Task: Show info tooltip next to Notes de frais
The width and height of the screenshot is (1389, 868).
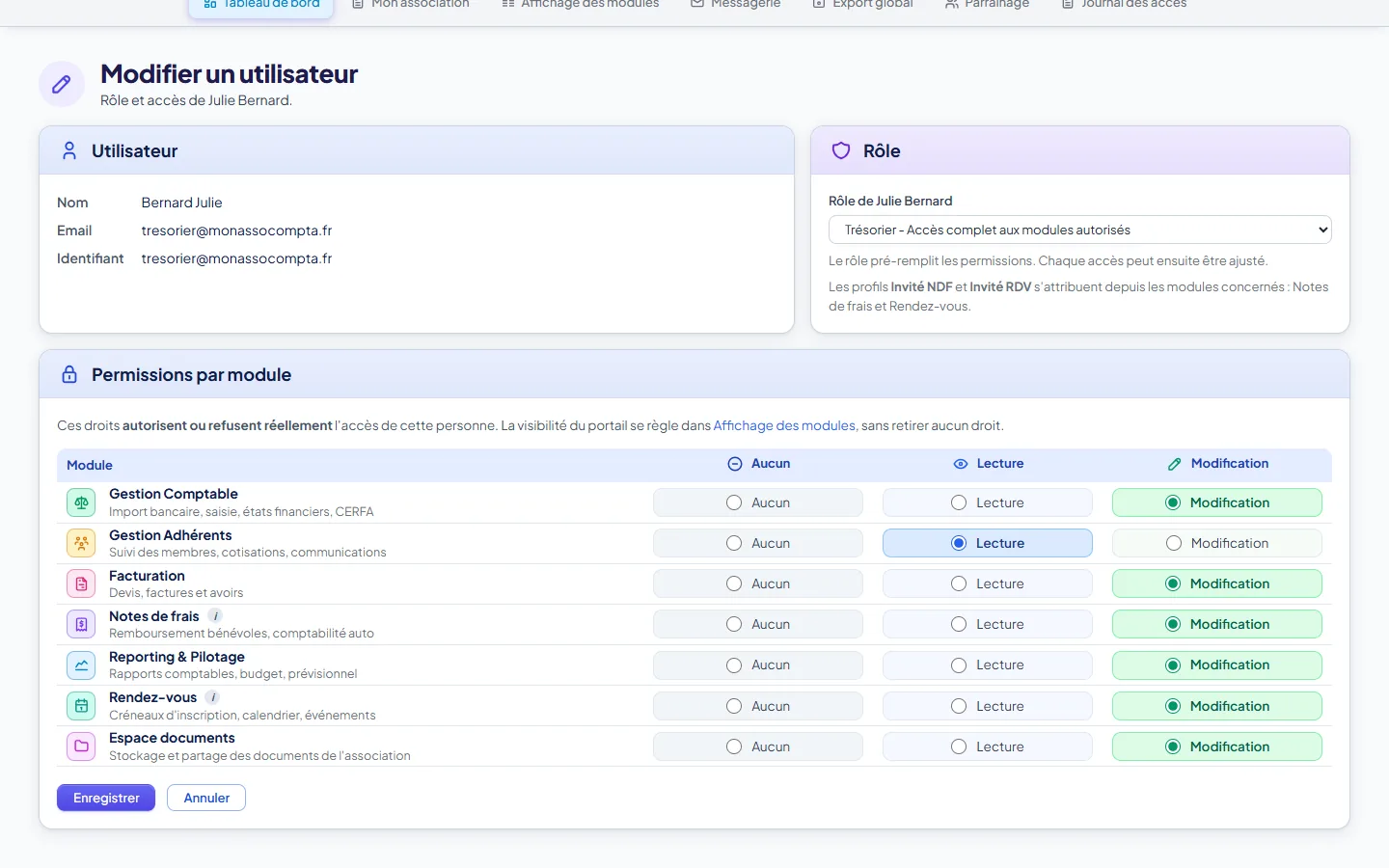Action: 216,616
